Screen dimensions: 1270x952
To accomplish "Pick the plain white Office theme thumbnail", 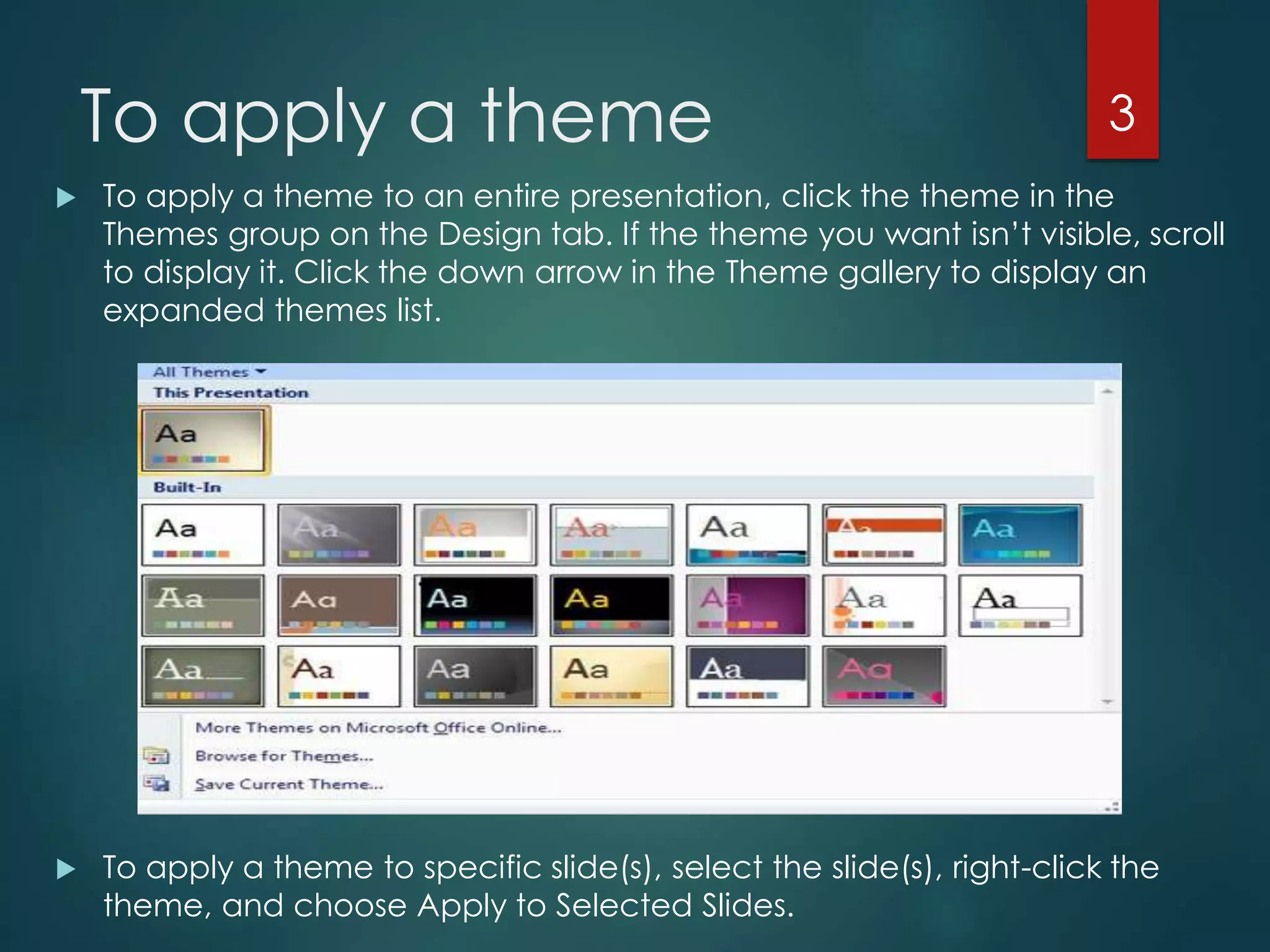I will tap(203, 535).
